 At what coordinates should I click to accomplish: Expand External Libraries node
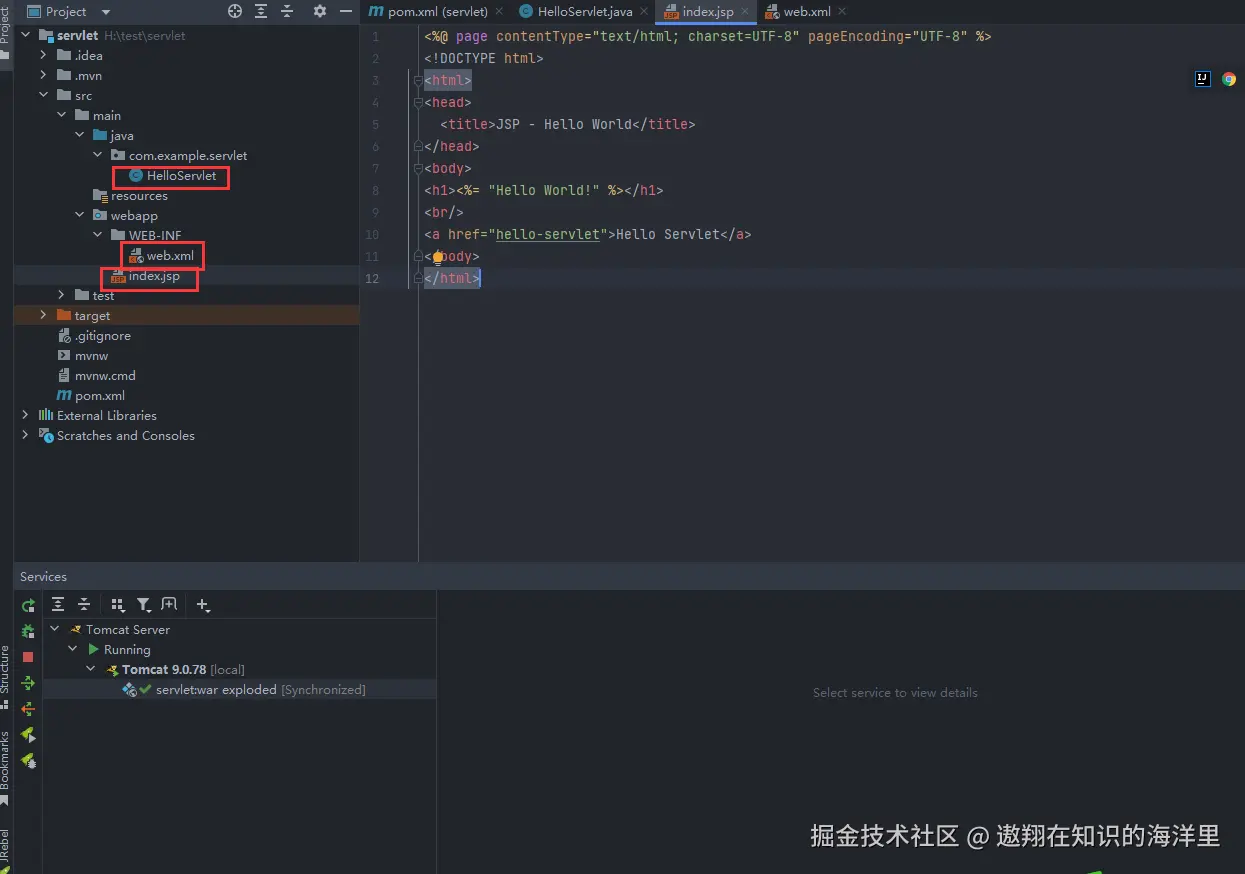click(25, 415)
